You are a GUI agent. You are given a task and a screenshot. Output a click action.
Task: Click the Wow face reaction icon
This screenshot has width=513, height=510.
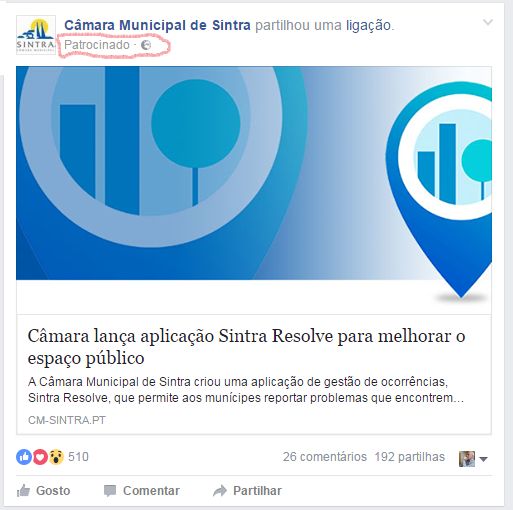tap(56, 457)
